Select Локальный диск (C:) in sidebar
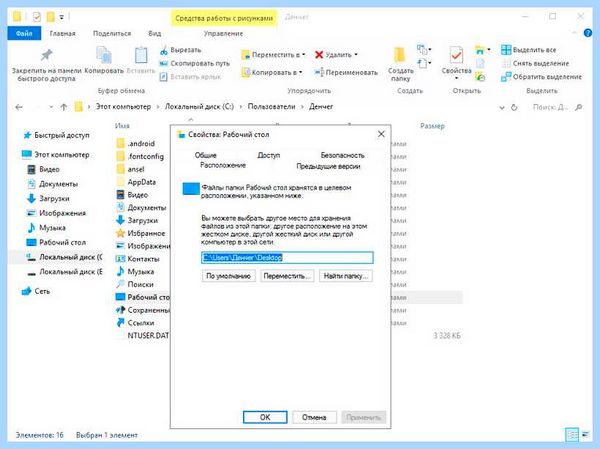 point(64,257)
